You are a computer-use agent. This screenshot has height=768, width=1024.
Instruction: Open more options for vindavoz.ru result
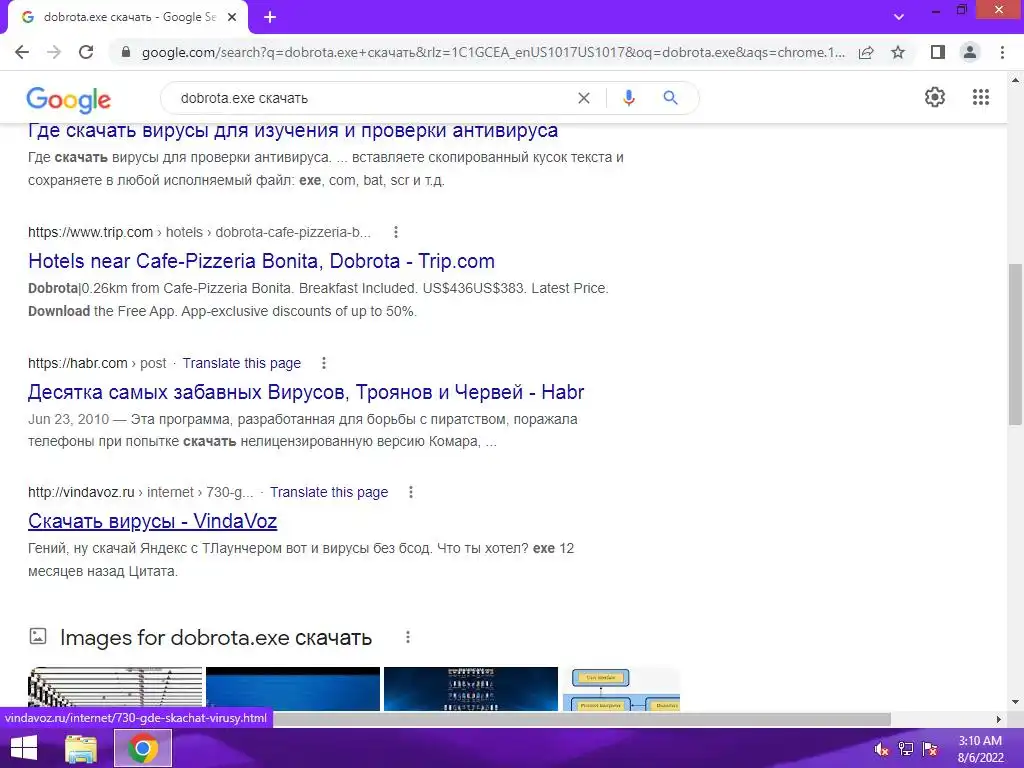[411, 492]
